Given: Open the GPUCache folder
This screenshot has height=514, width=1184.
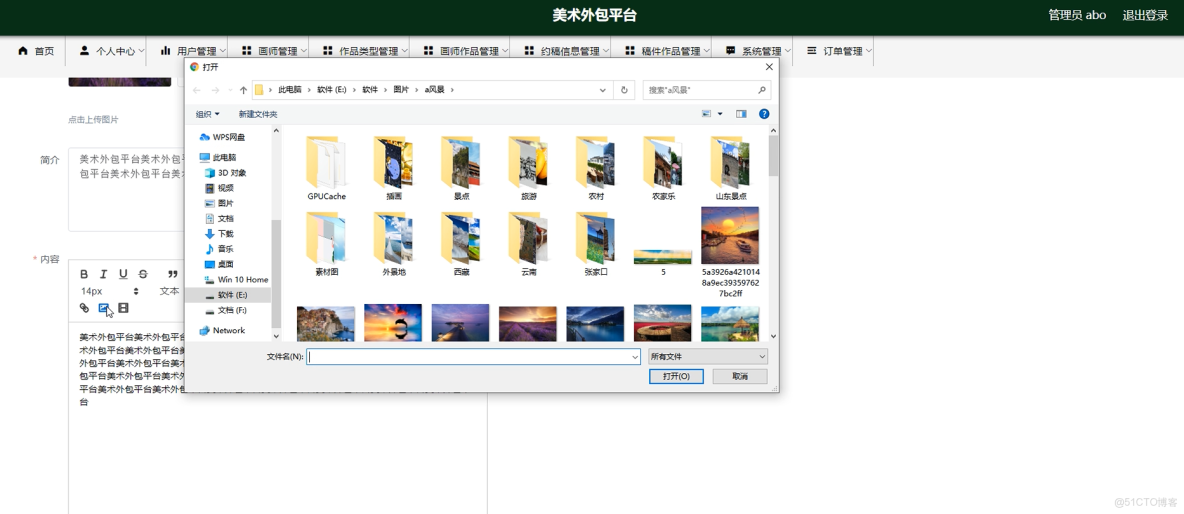Looking at the screenshot, I should pyautogui.click(x=326, y=168).
